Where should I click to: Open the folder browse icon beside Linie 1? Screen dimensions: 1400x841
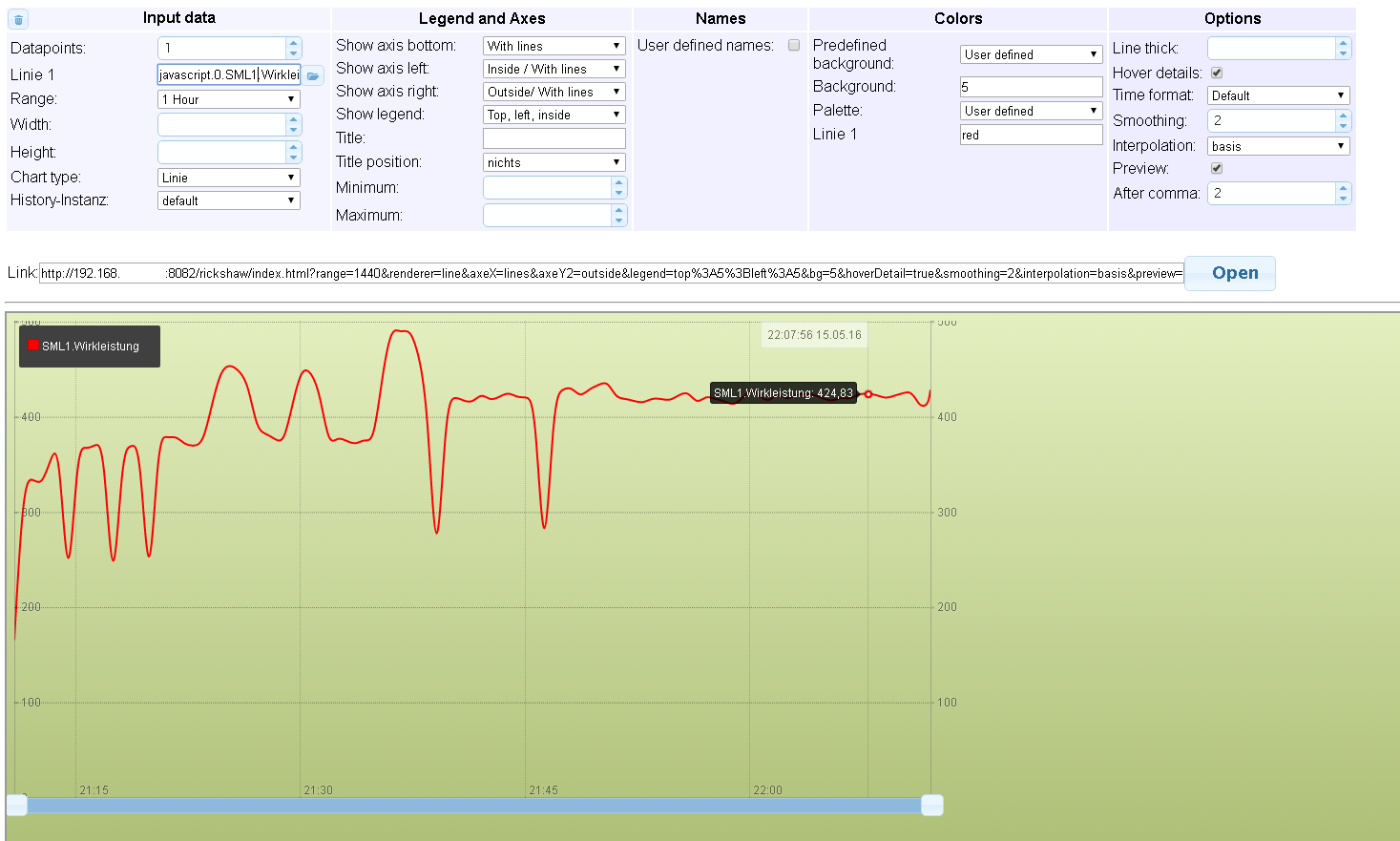(313, 75)
